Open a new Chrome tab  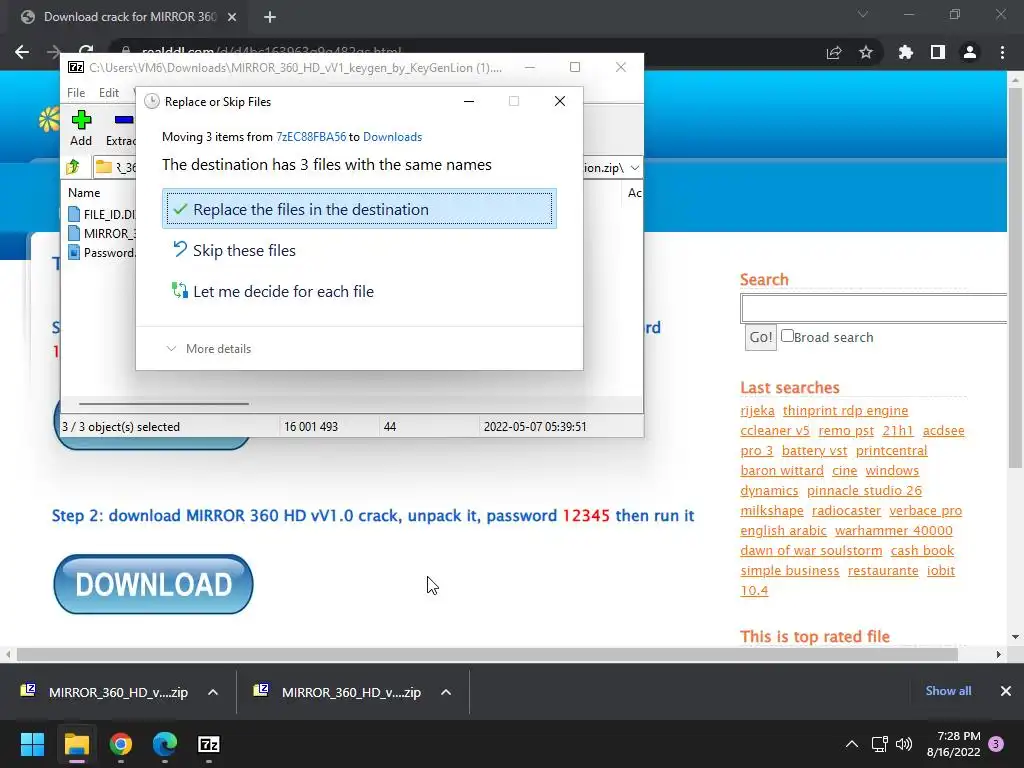[x=270, y=18]
